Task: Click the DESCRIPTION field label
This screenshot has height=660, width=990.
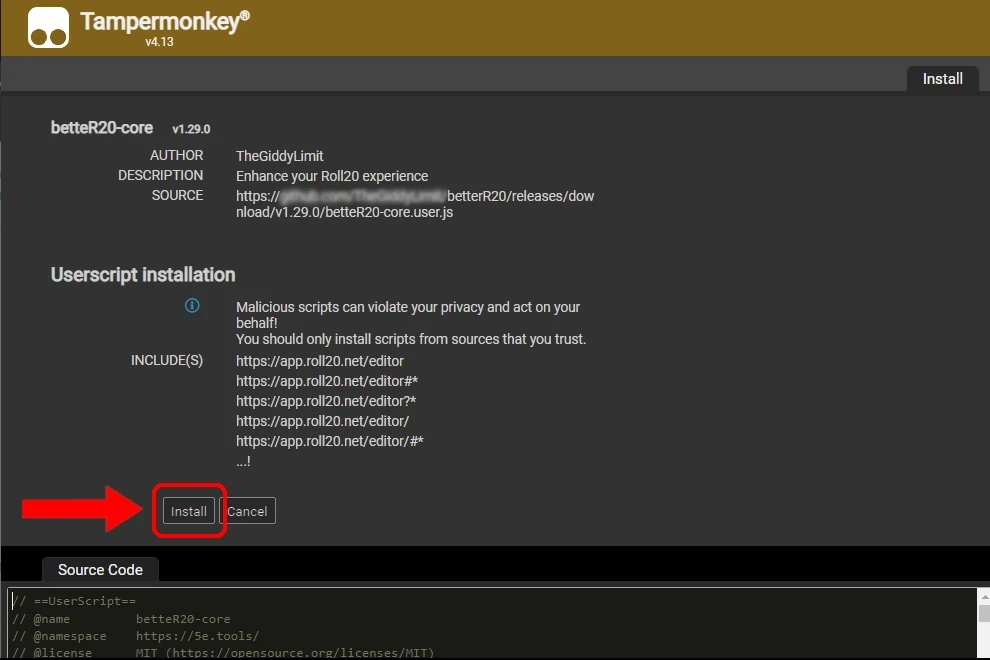Action: point(160,176)
